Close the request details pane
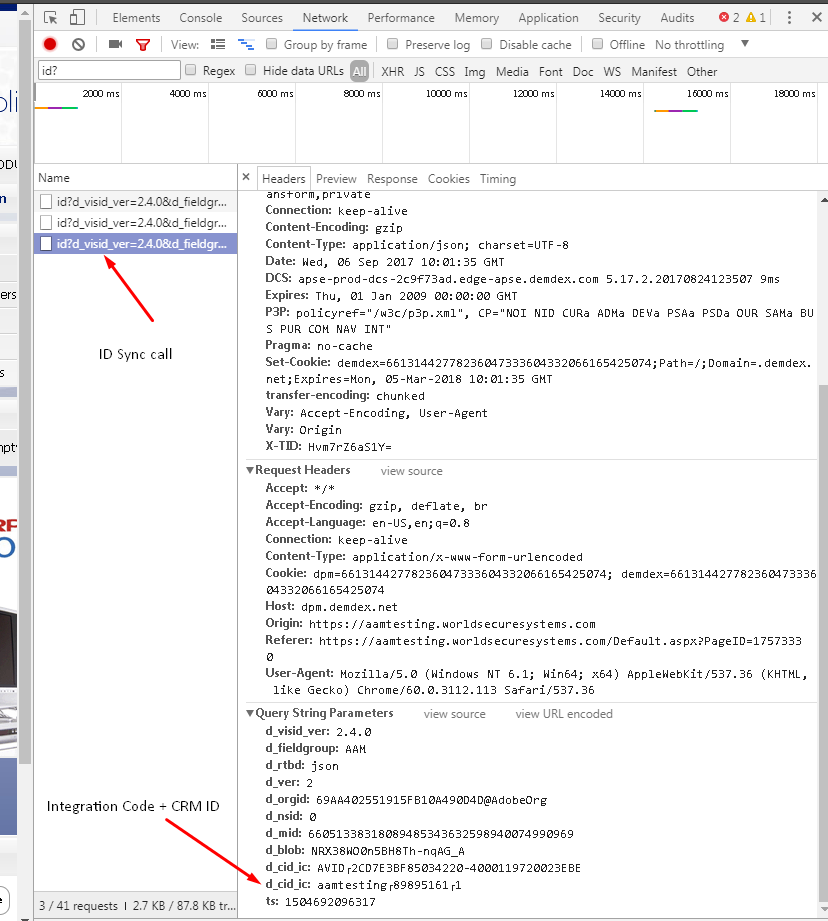828x921 pixels. click(x=246, y=177)
